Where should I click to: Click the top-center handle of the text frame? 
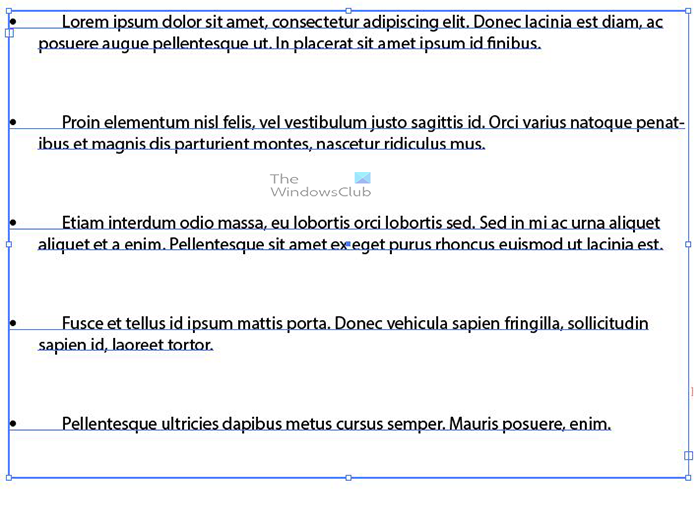click(x=349, y=11)
